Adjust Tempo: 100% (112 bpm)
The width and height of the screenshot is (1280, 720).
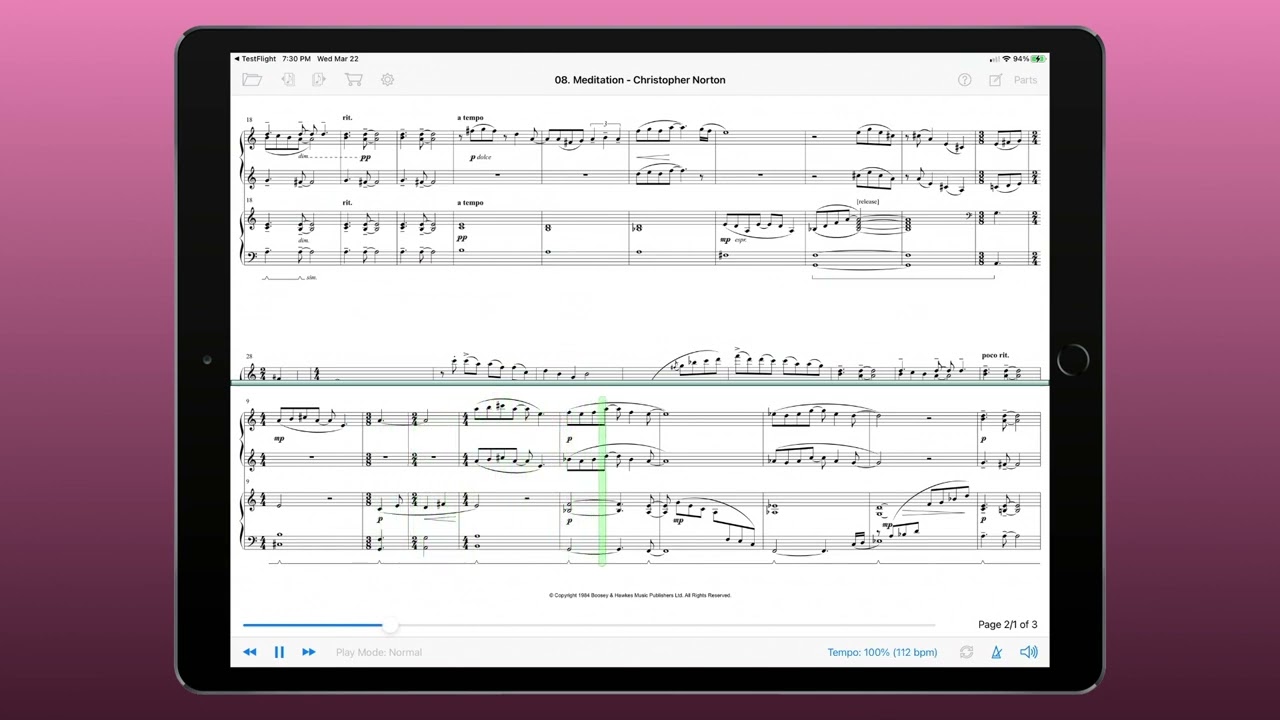click(882, 652)
